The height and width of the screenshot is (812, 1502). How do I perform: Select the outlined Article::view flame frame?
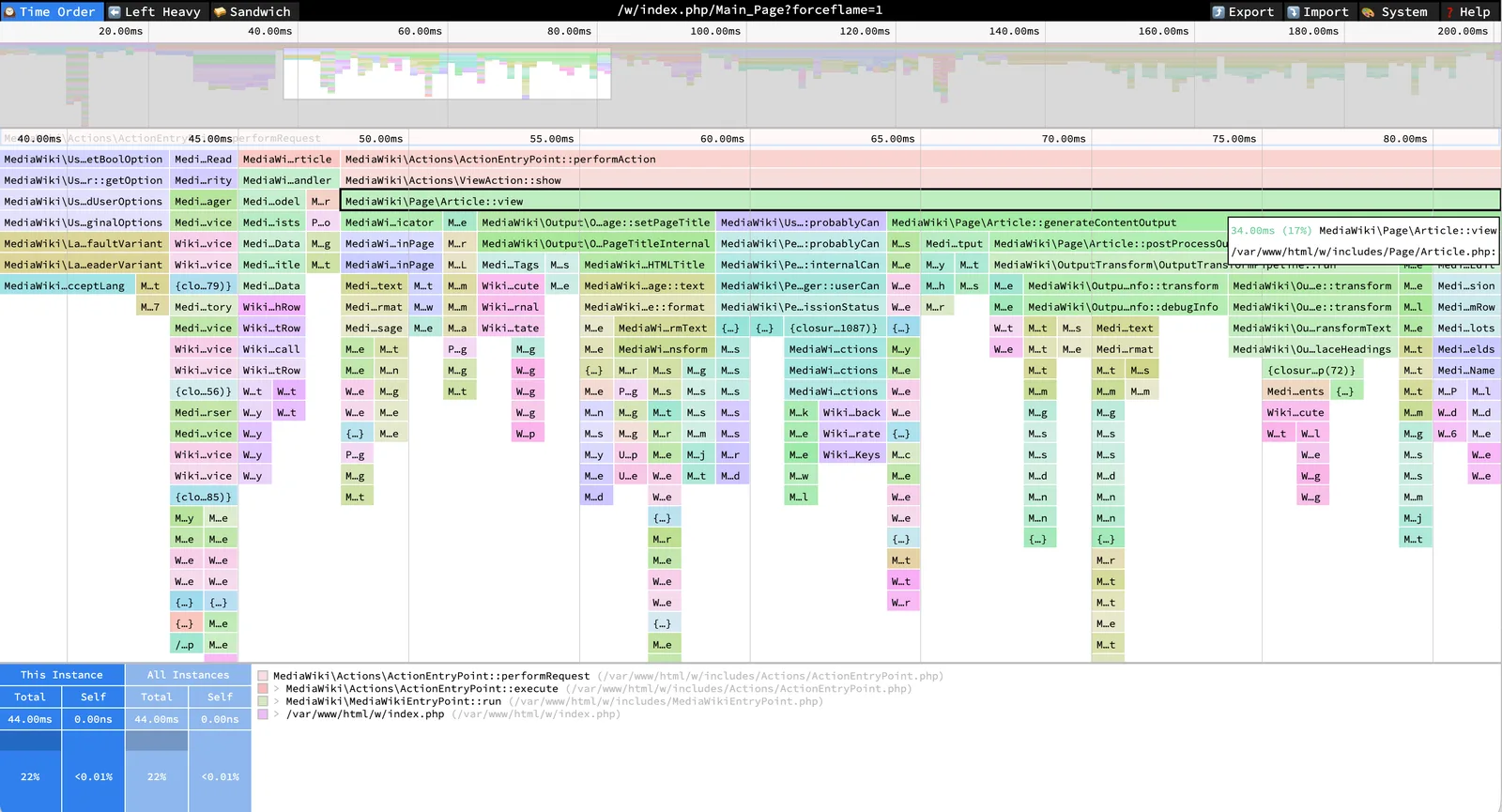pyautogui.click(x=921, y=201)
